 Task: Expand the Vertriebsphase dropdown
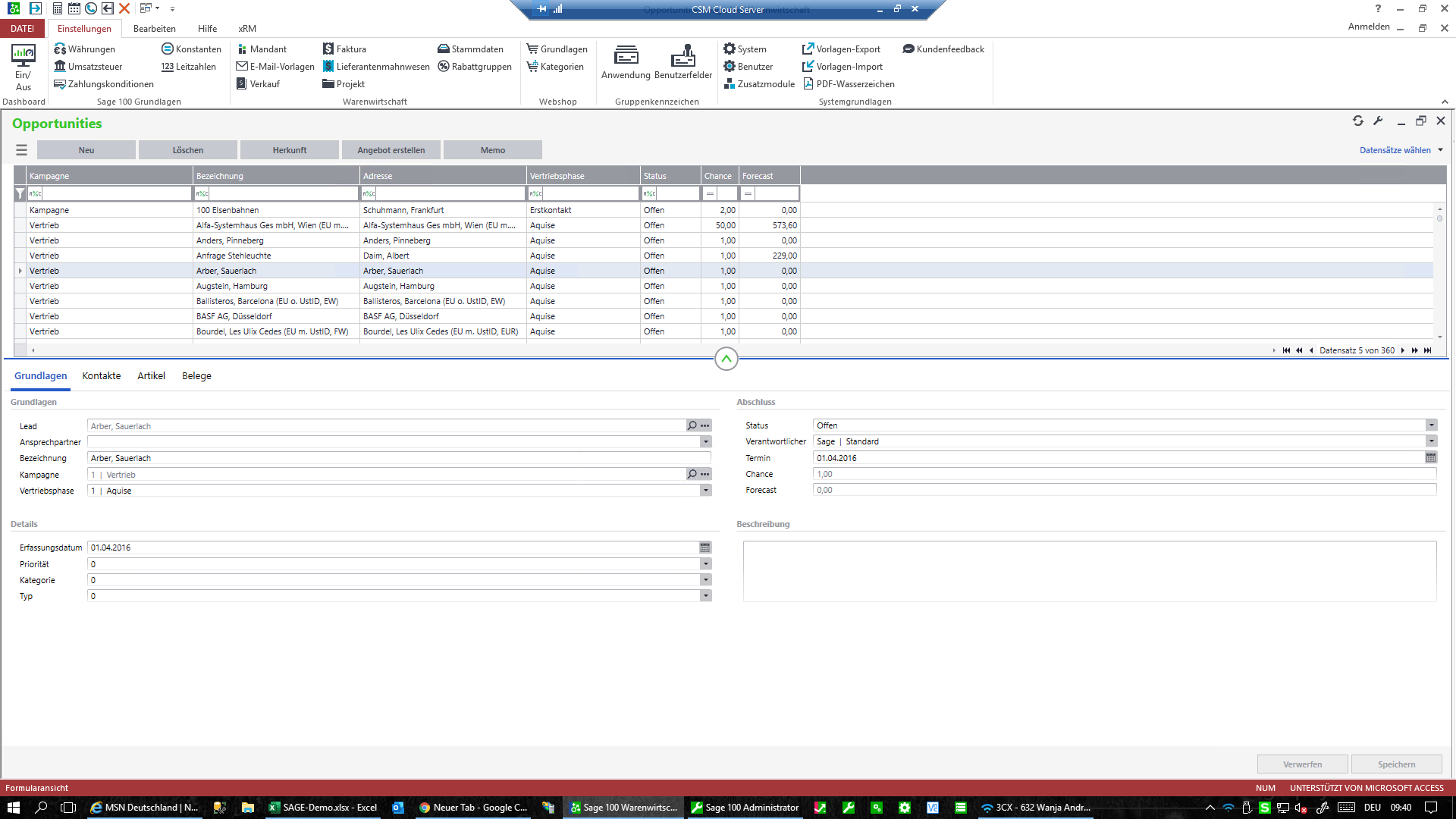(x=705, y=491)
